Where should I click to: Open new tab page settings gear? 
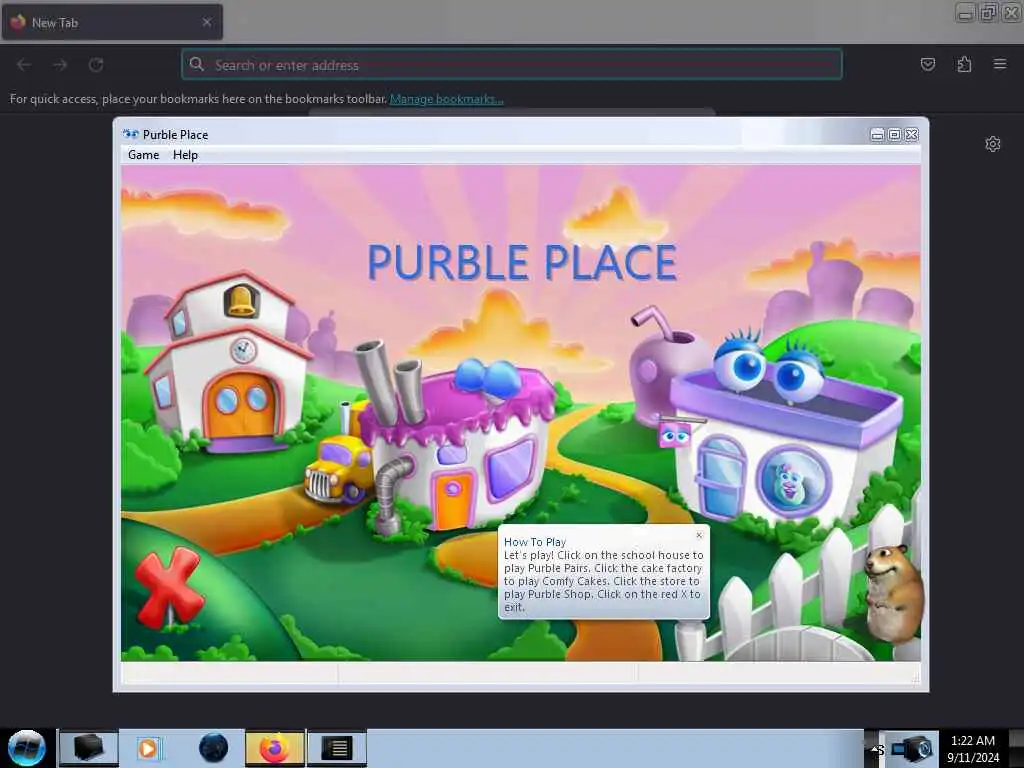pos(993,144)
